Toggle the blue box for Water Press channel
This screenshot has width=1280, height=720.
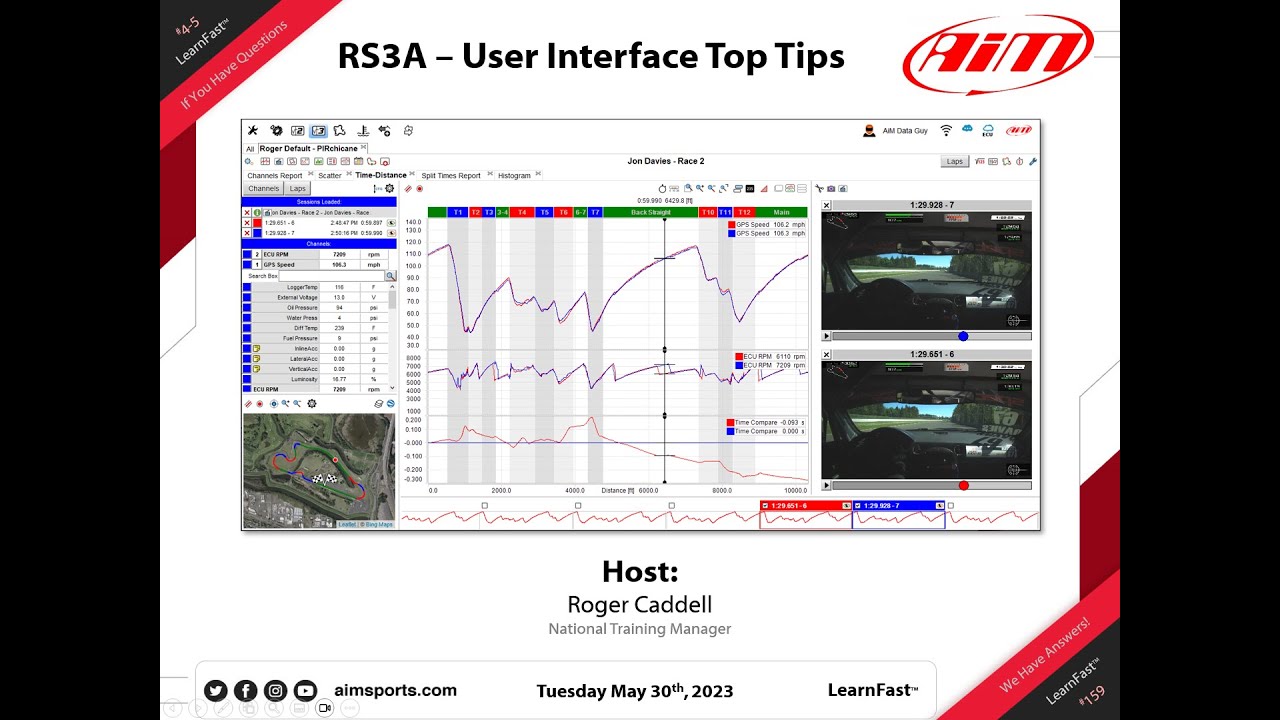[247, 318]
